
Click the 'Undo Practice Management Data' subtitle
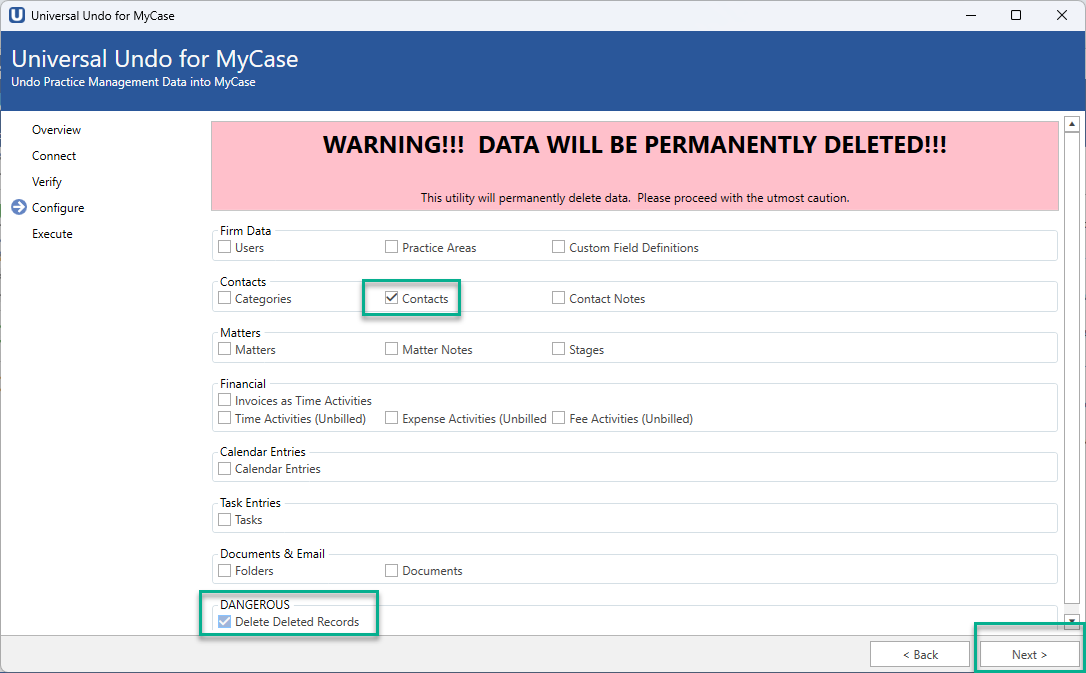(133, 82)
